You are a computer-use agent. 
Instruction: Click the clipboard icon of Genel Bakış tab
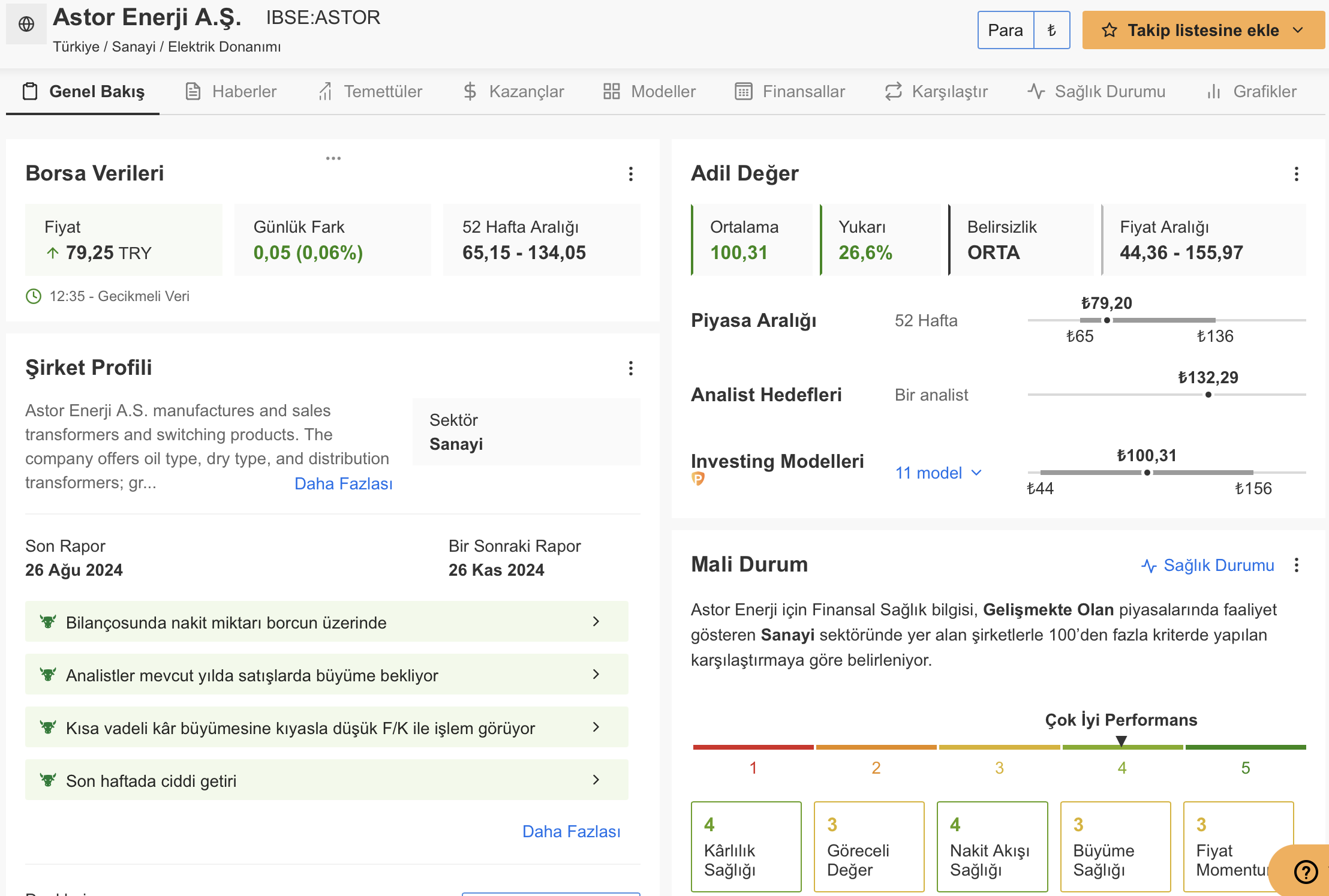click(x=30, y=91)
